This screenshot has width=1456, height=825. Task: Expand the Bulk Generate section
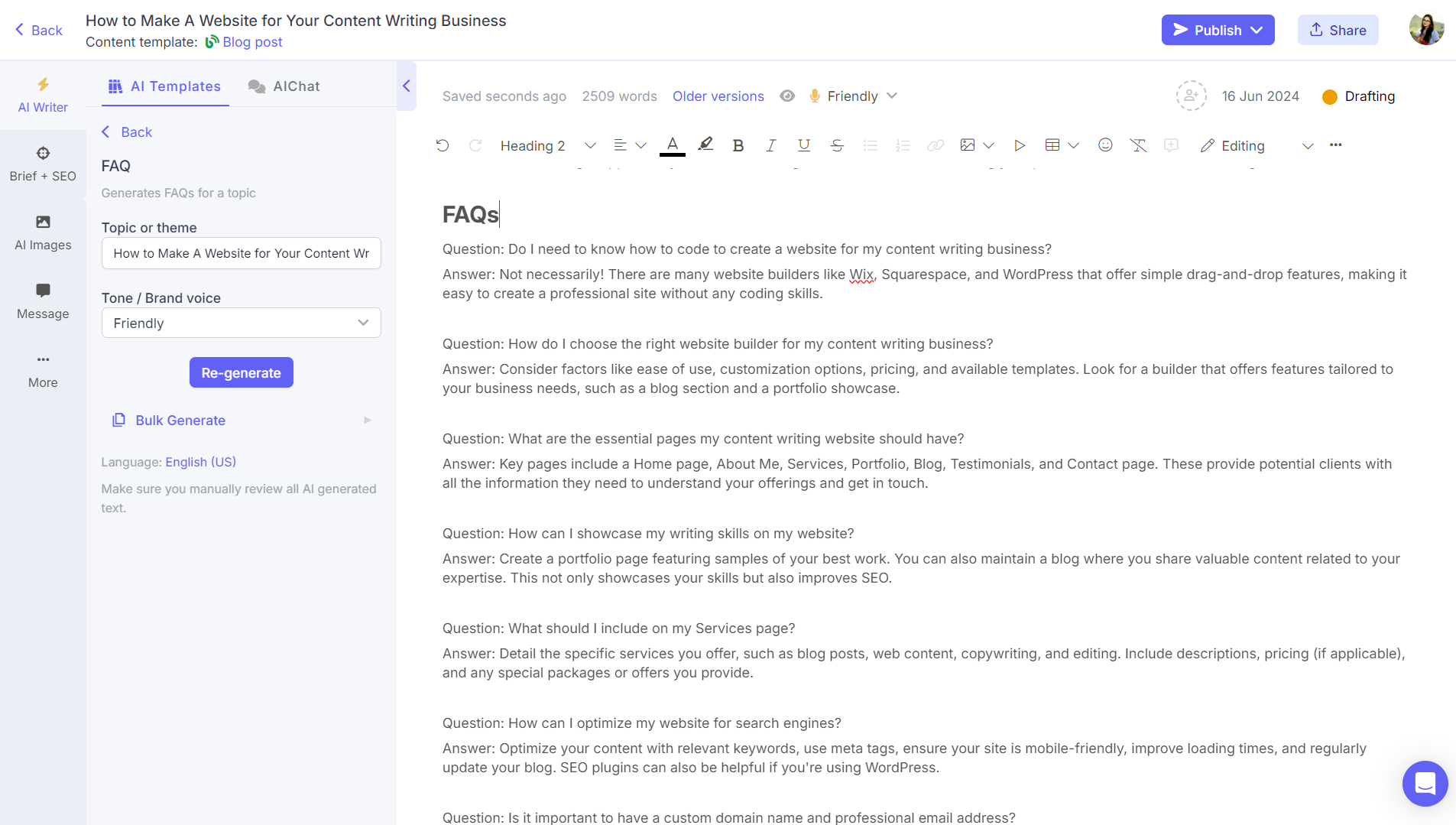pyautogui.click(x=367, y=420)
